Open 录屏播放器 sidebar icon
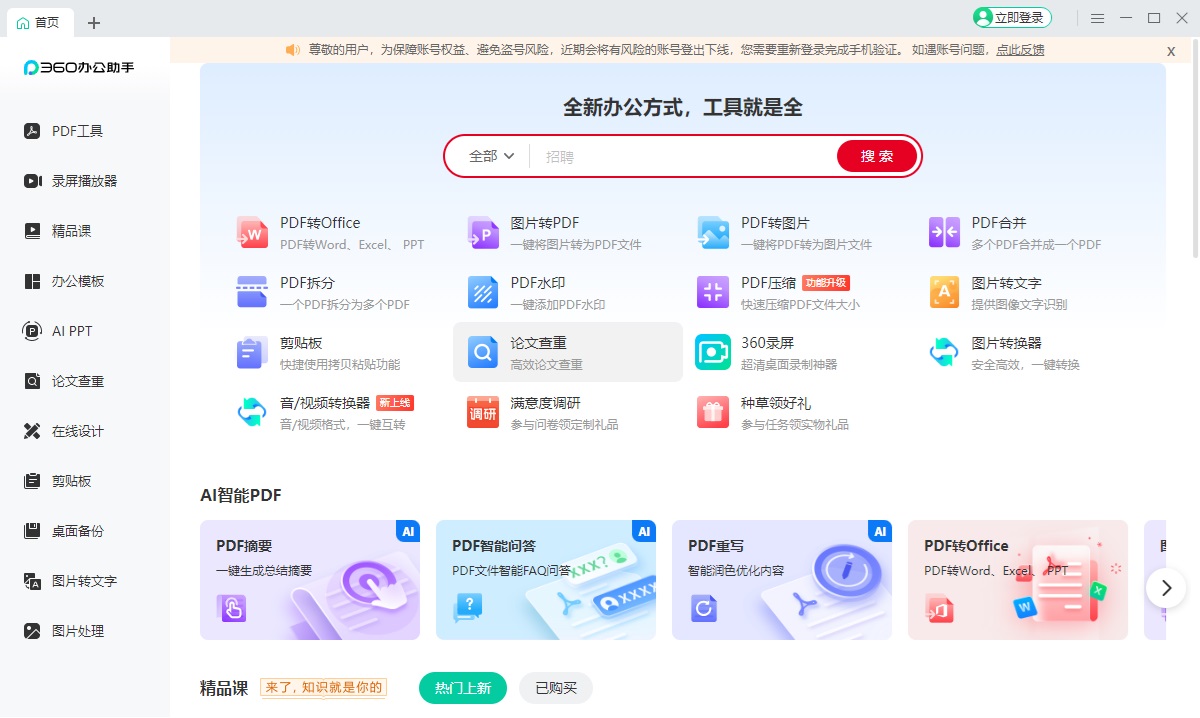This screenshot has height=718, width=1200. coord(32,181)
